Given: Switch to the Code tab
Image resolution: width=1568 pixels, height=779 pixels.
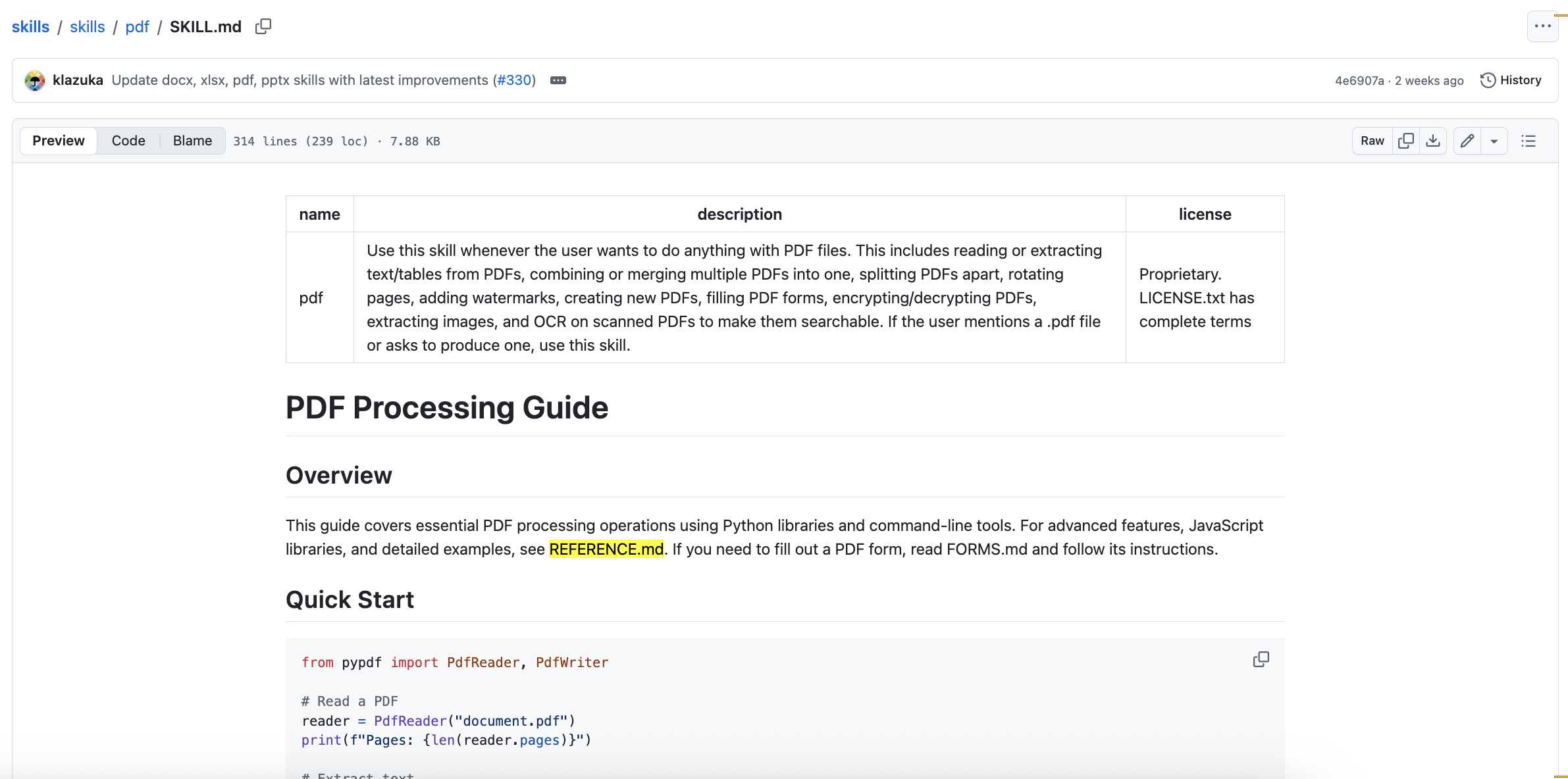Looking at the screenshot, I should 128,141.
